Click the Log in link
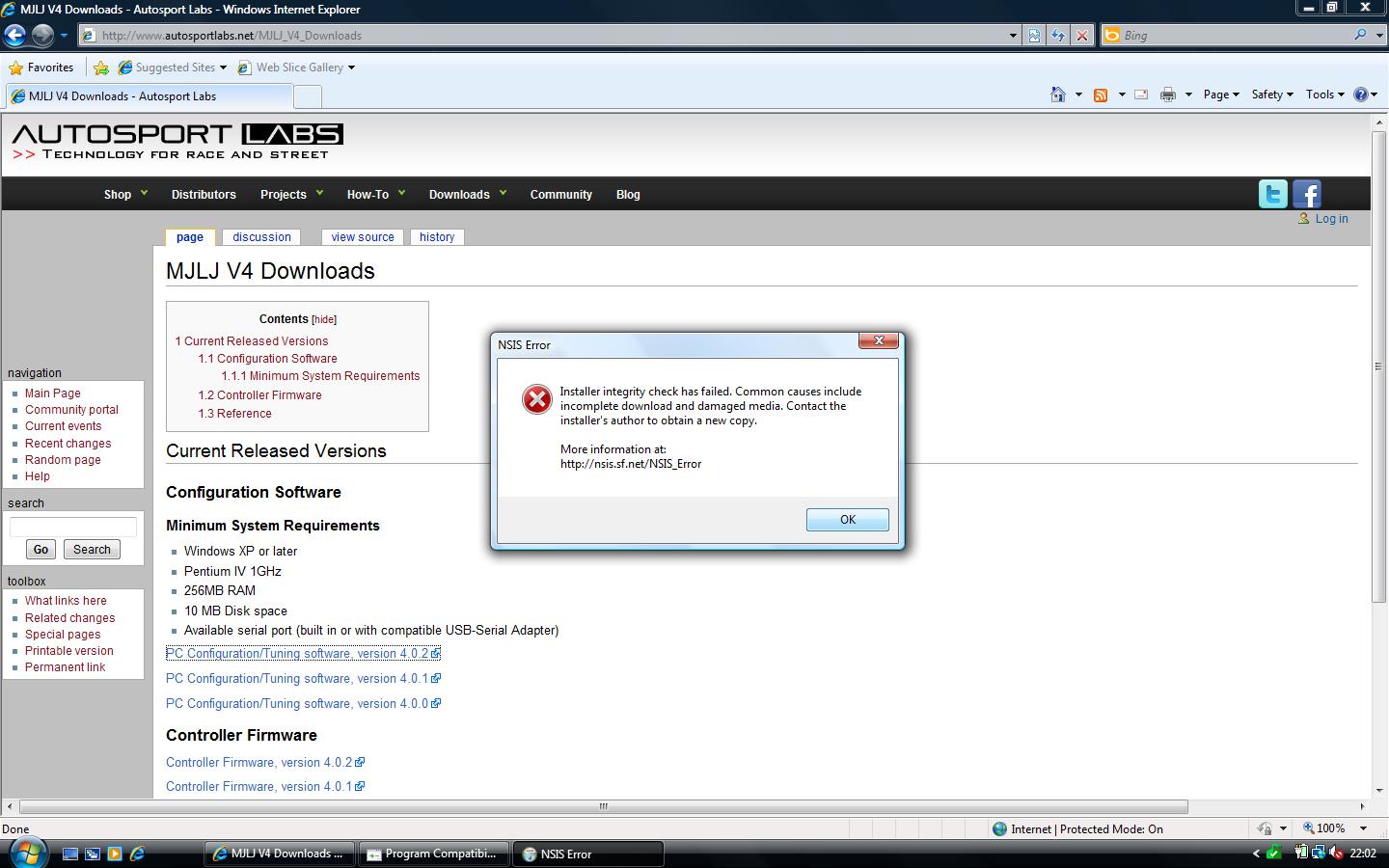1389x868 pixels. click(1331, 219)
